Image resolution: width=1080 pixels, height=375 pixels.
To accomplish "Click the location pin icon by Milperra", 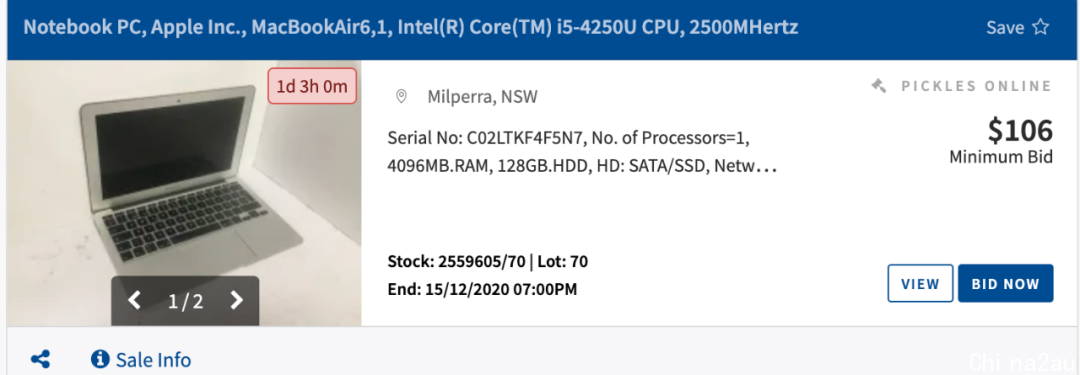I will point(401,97).
